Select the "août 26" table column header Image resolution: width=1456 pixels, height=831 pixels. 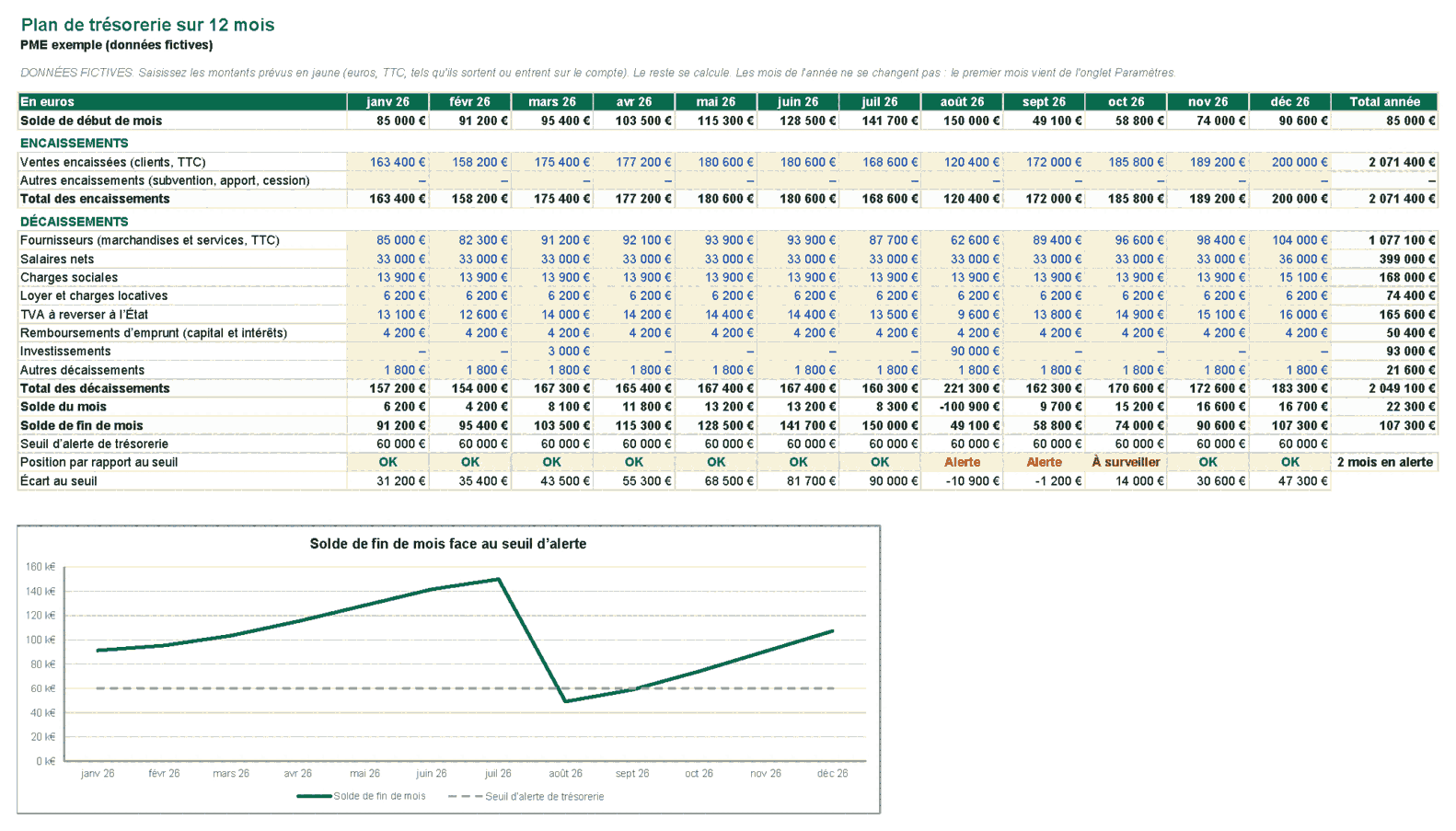[x=962, y=102]
